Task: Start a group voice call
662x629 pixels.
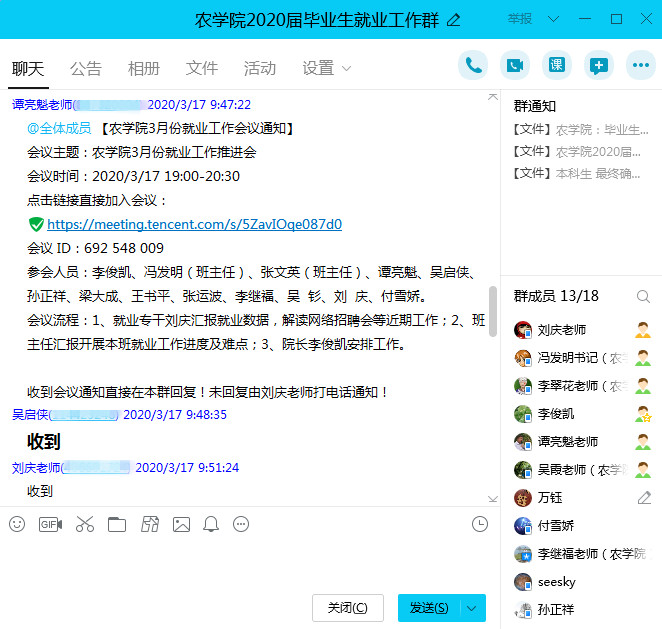Action: pyautogui.click(x=473, y=66)
